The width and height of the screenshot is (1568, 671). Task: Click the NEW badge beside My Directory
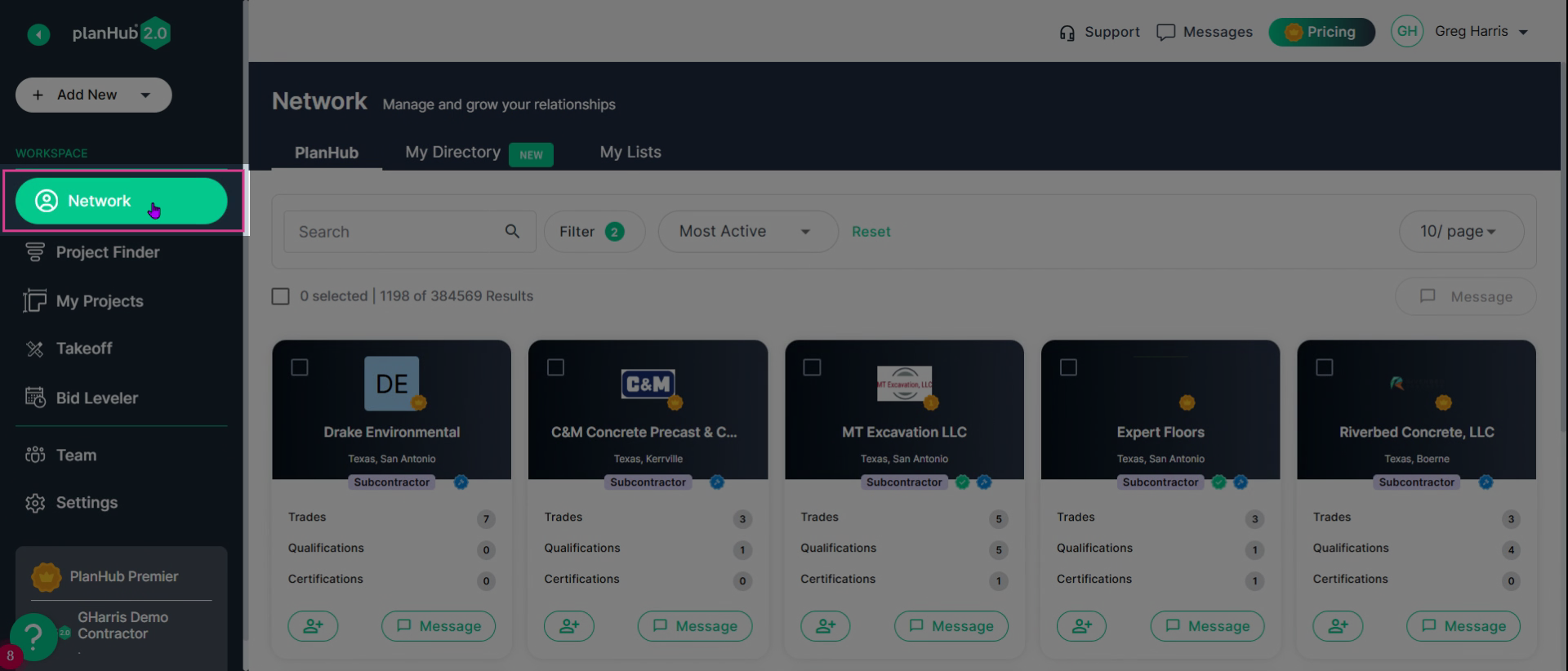[x=531, y=155]
